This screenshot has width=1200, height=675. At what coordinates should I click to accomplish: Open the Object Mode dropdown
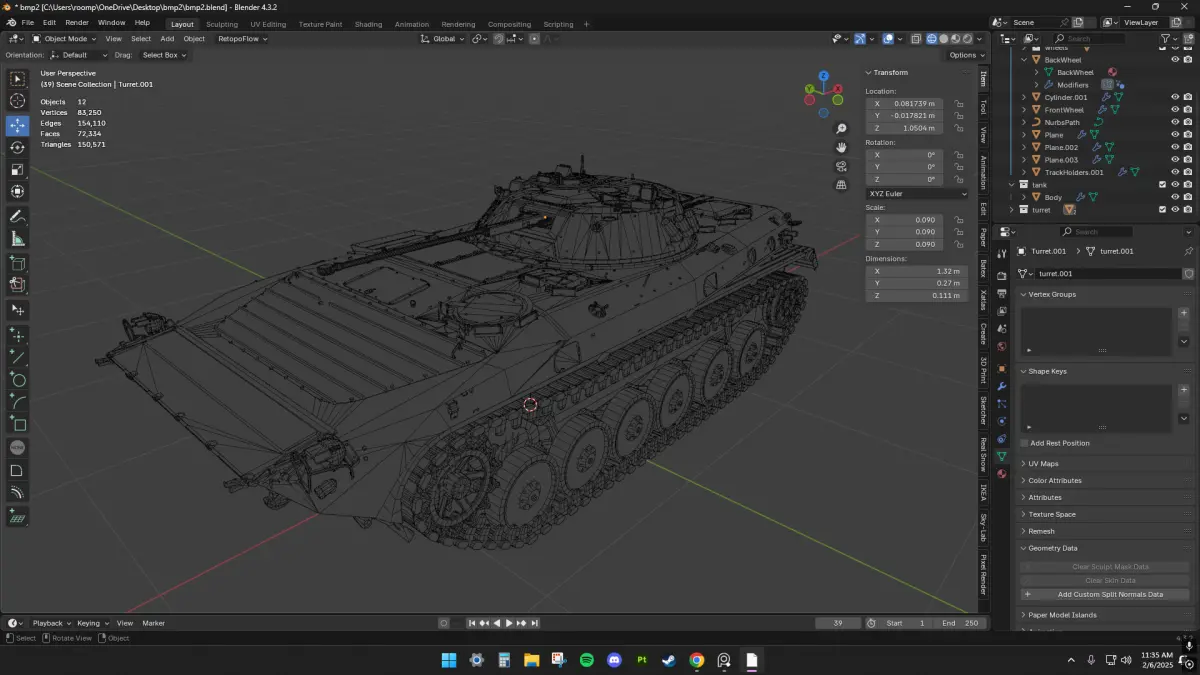click(64, 39)
